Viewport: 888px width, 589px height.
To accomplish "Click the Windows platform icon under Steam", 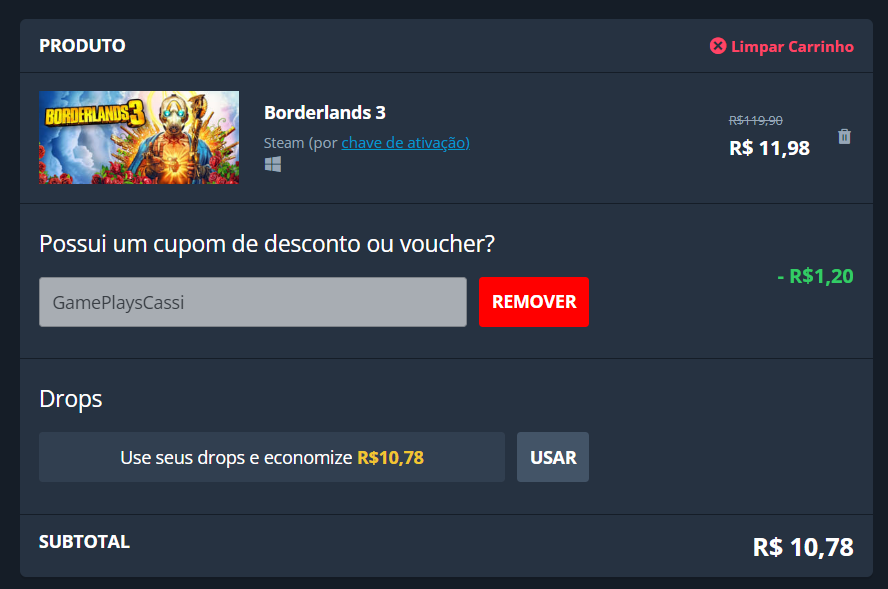I will click(273, 165).
